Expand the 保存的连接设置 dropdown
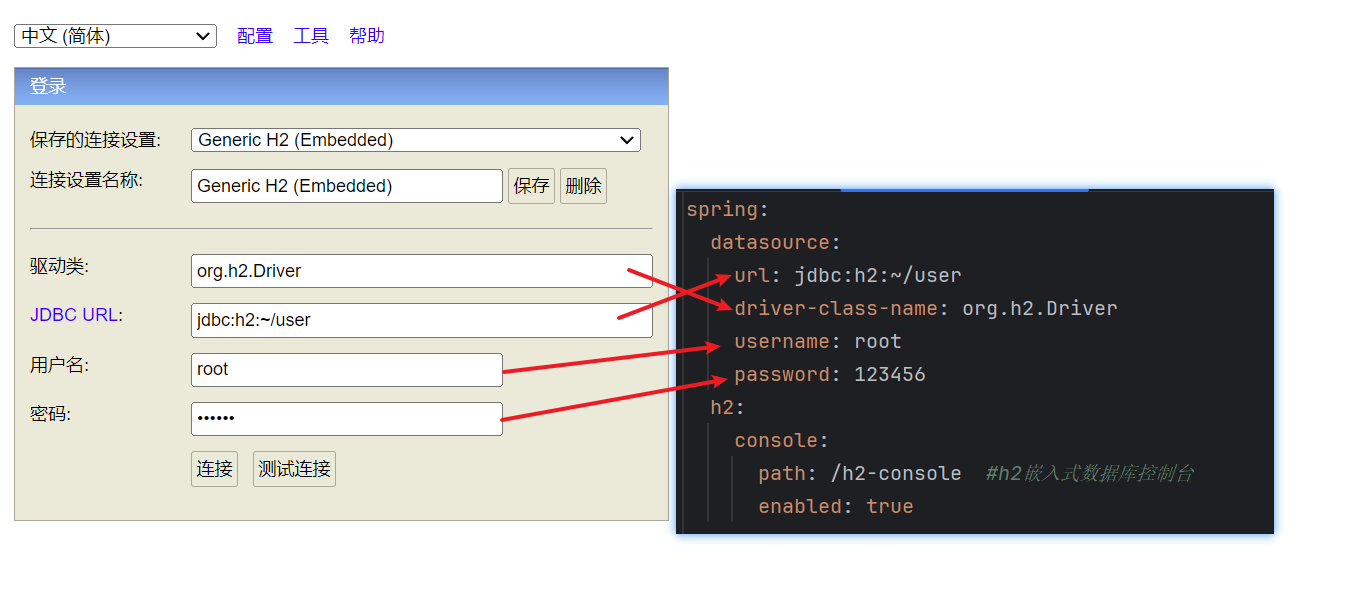 (x=416, y=140)
